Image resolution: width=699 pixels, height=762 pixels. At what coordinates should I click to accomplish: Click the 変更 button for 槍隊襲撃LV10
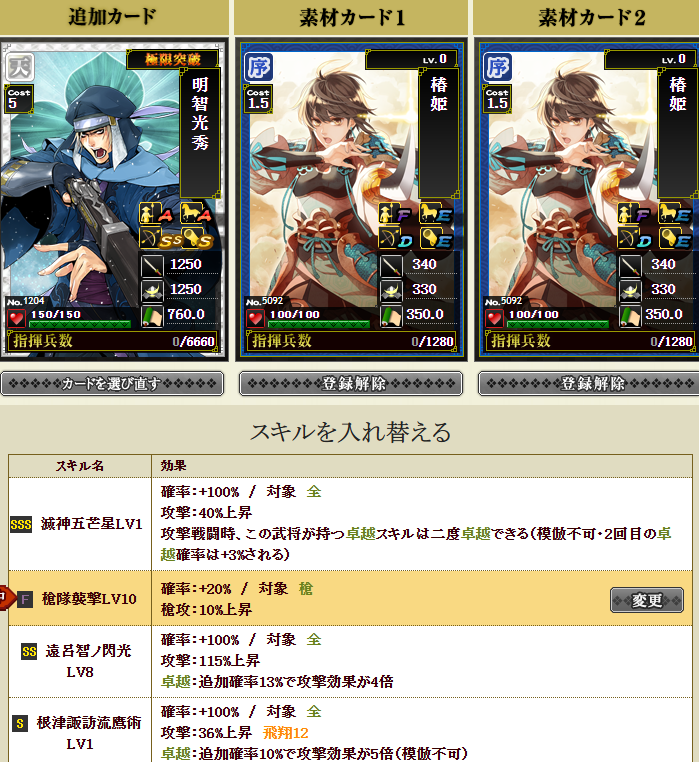pos(647,600)
